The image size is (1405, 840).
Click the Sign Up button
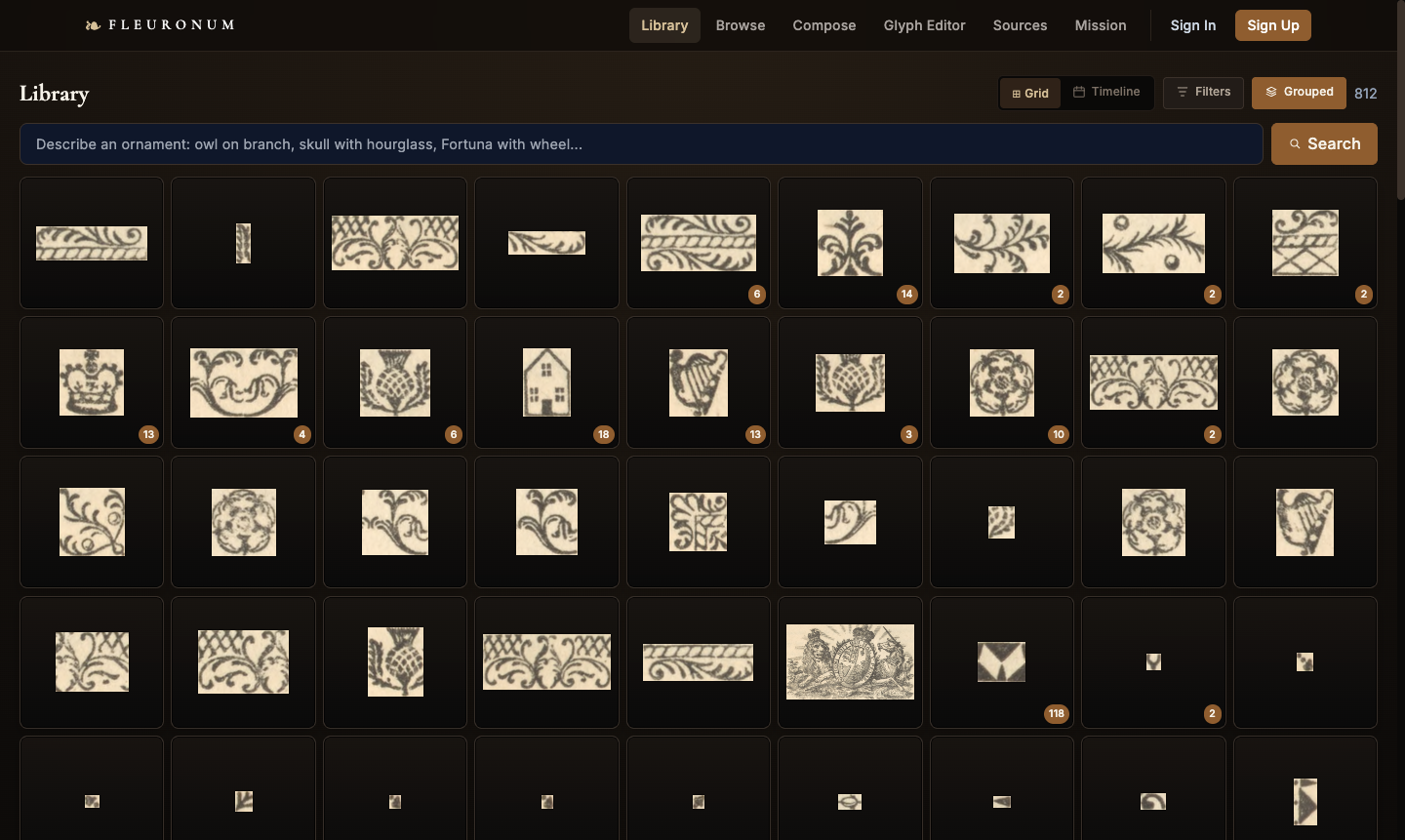point(1273,25)
